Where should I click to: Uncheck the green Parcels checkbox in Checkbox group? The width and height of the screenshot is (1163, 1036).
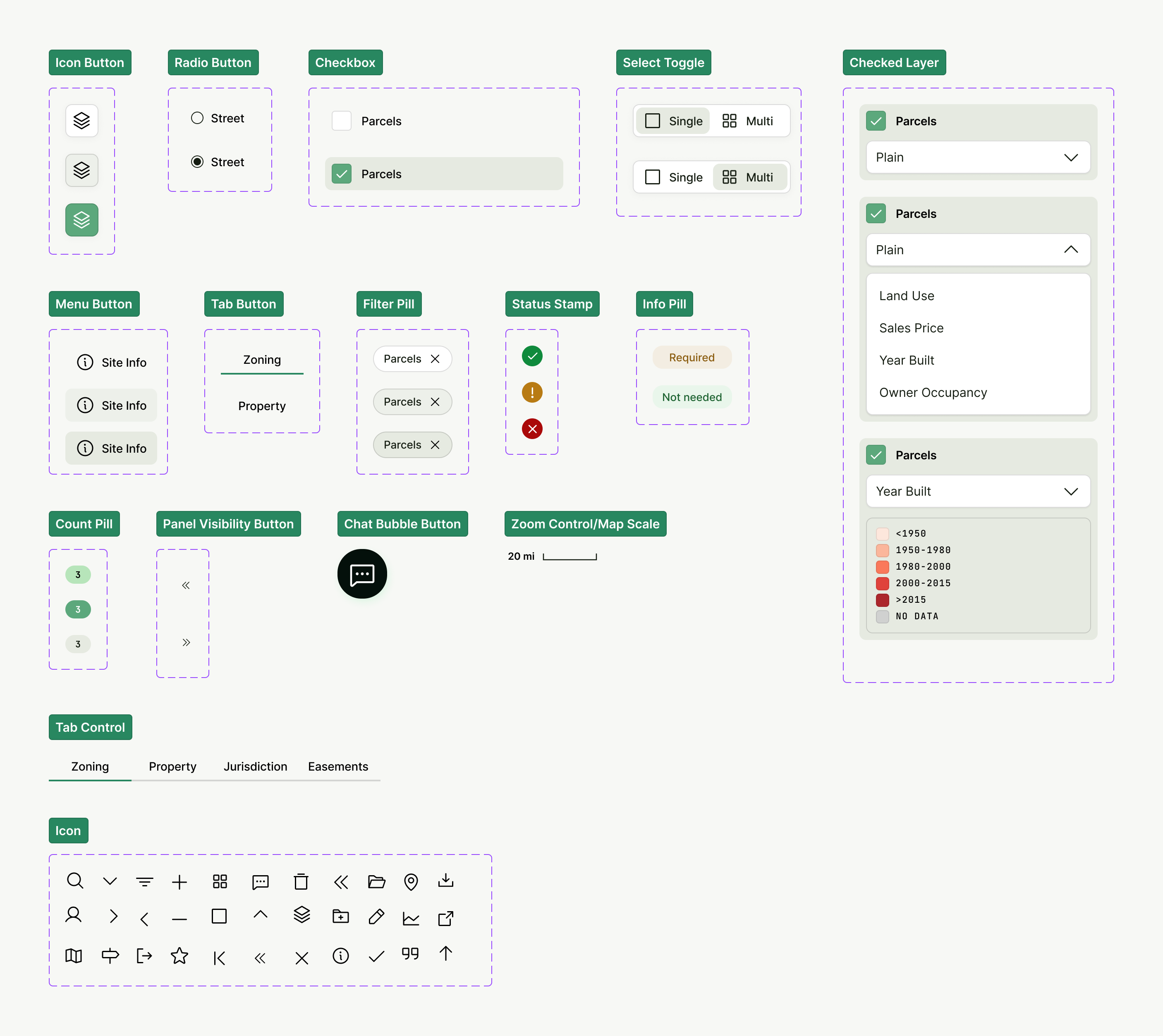341,174
